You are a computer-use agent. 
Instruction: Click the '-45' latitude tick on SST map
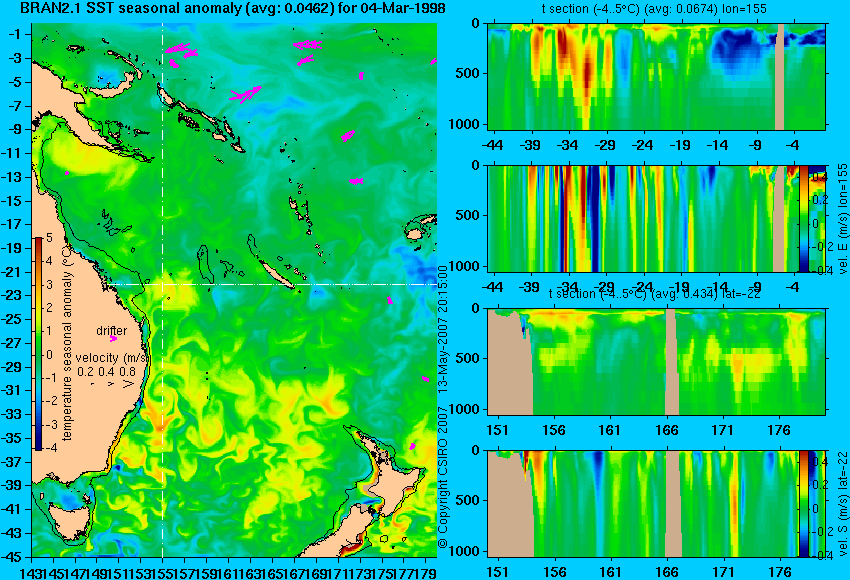11,557
